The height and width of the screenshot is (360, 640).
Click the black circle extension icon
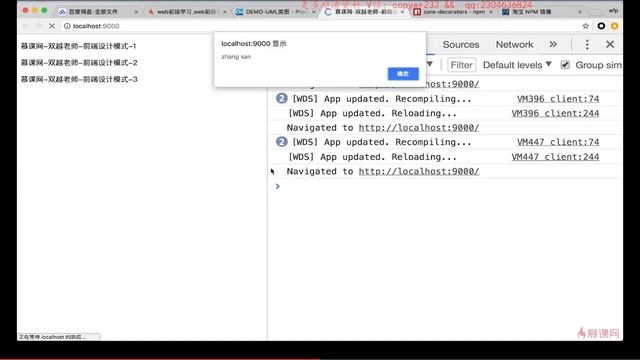pyautogui.click(x=601, y=26)
